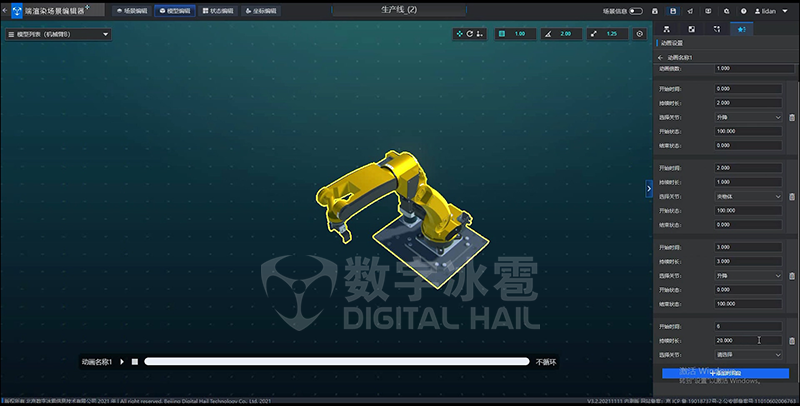
Task: Open the star animation panel tab
Action: click(x=741, y=29)
